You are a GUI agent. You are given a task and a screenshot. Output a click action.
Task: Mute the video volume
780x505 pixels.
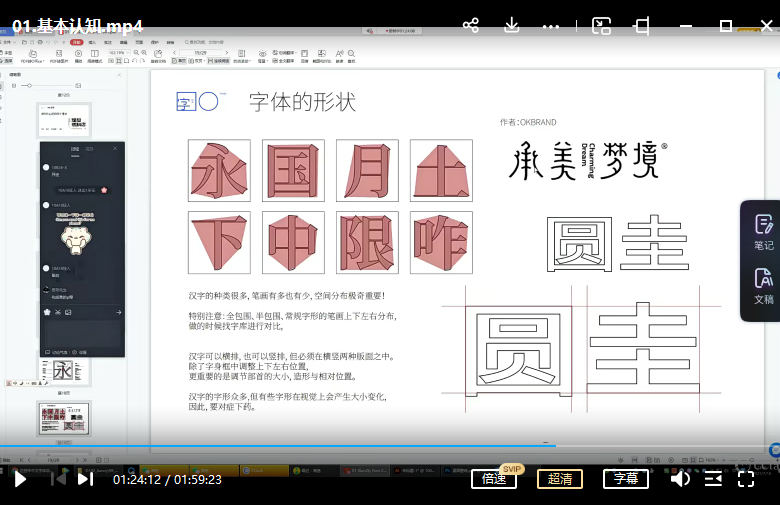click(680, 479)
